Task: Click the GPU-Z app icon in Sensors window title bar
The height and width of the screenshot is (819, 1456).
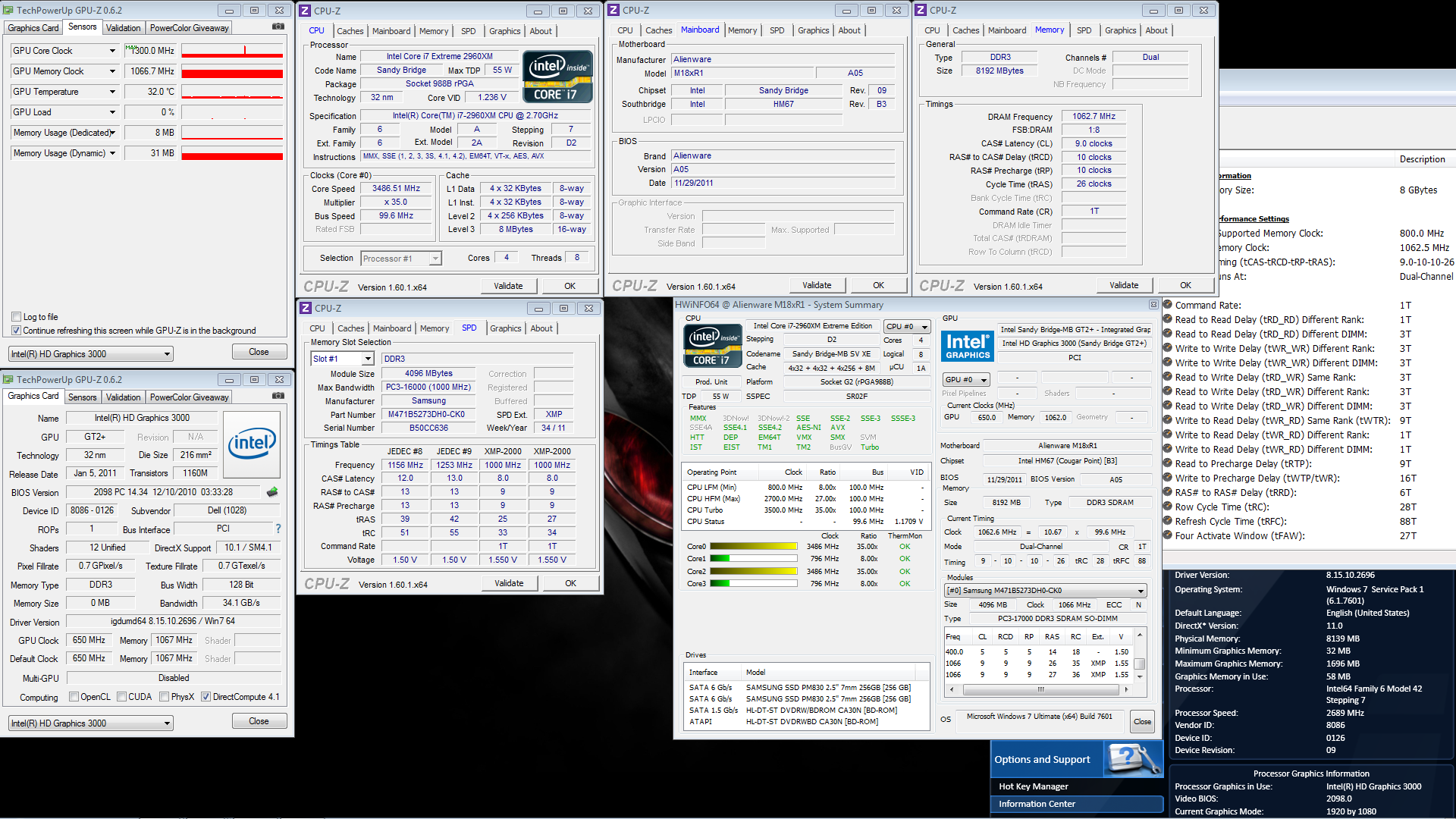Action: tap(8, 11)
